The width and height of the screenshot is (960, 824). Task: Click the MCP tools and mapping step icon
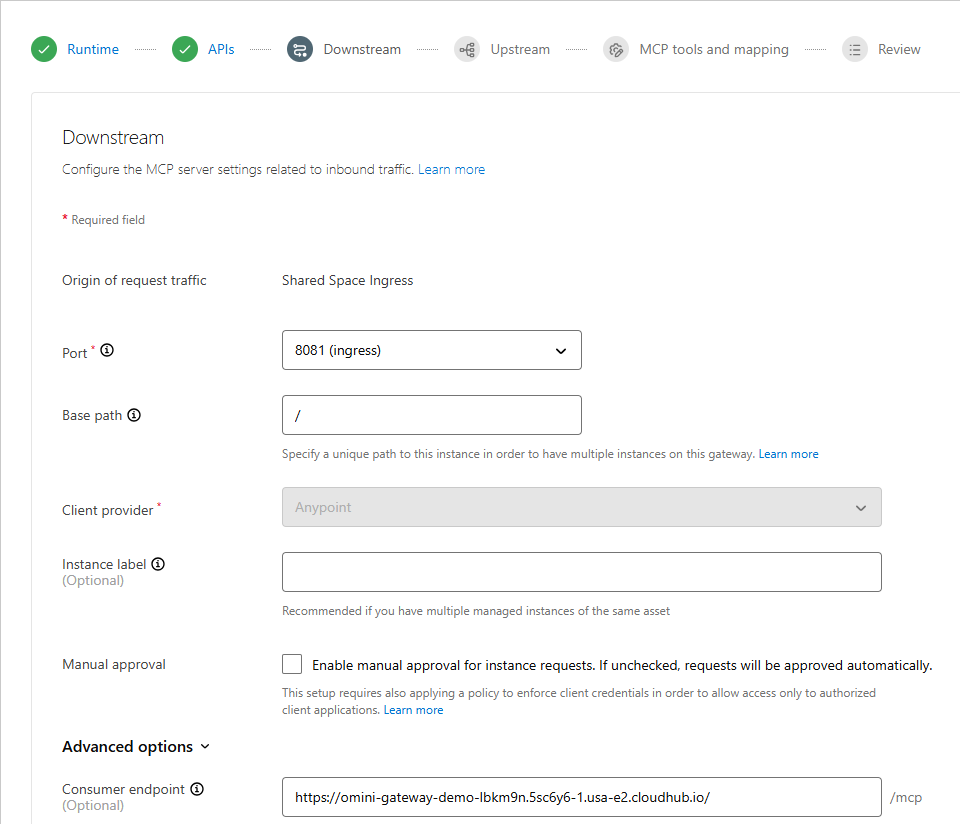[x=616, y=49]
